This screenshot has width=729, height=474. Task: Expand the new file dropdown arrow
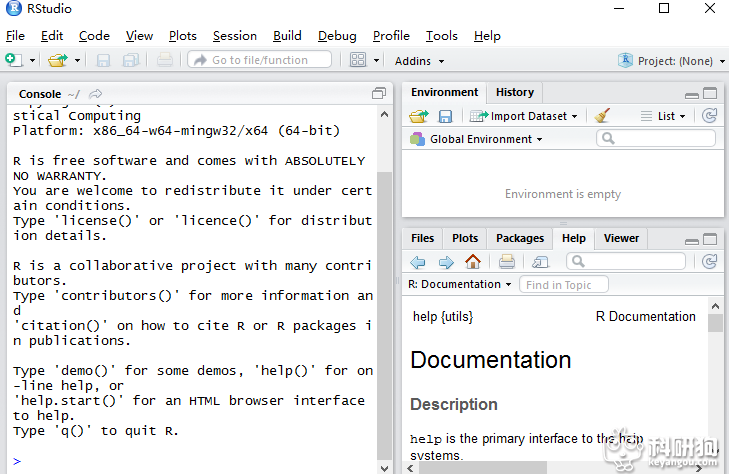32,60
